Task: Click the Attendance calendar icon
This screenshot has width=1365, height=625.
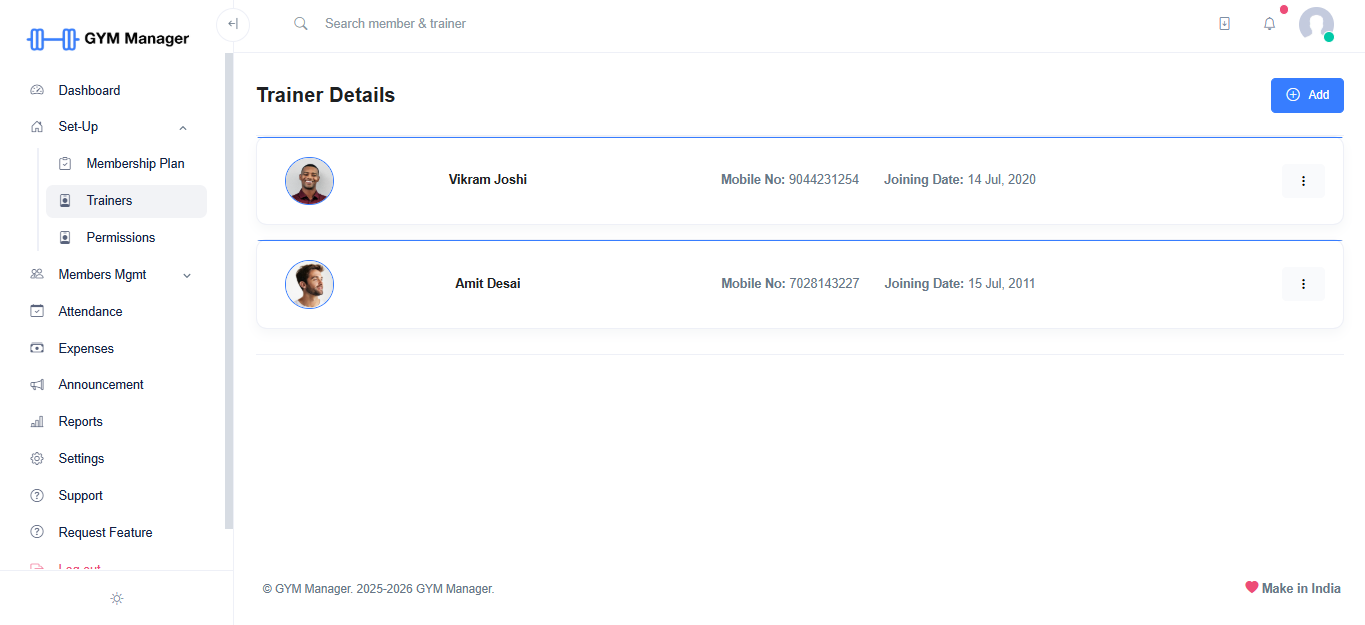Action: click(37, 311)
